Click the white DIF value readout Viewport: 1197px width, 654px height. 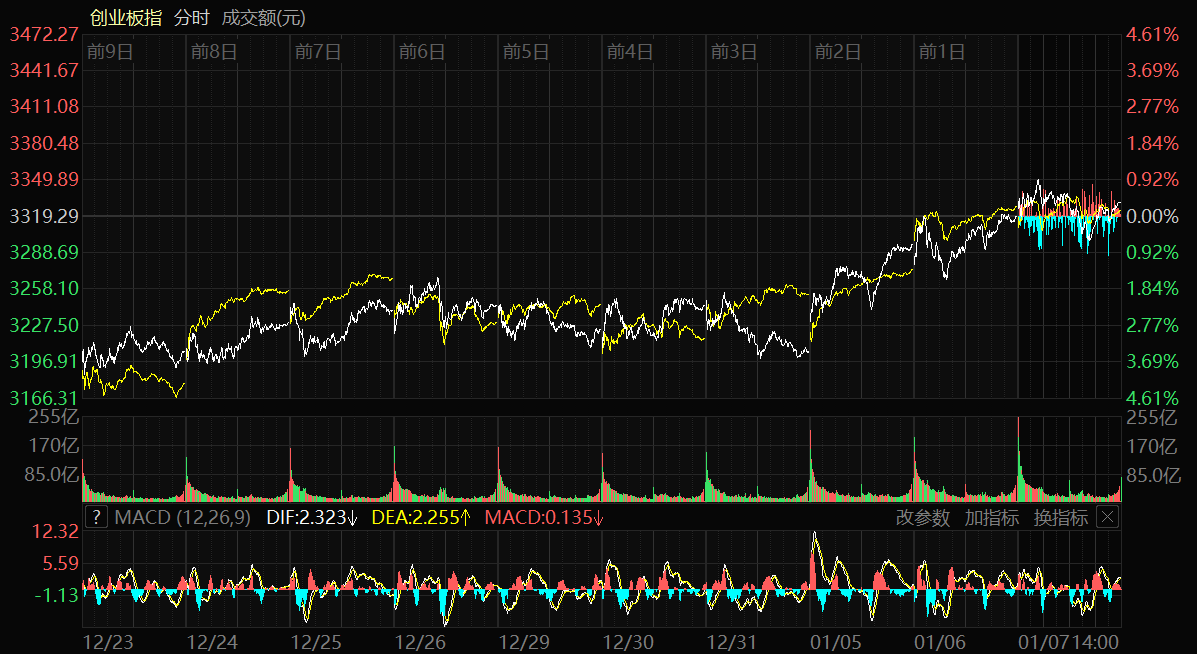click(312, 517)
